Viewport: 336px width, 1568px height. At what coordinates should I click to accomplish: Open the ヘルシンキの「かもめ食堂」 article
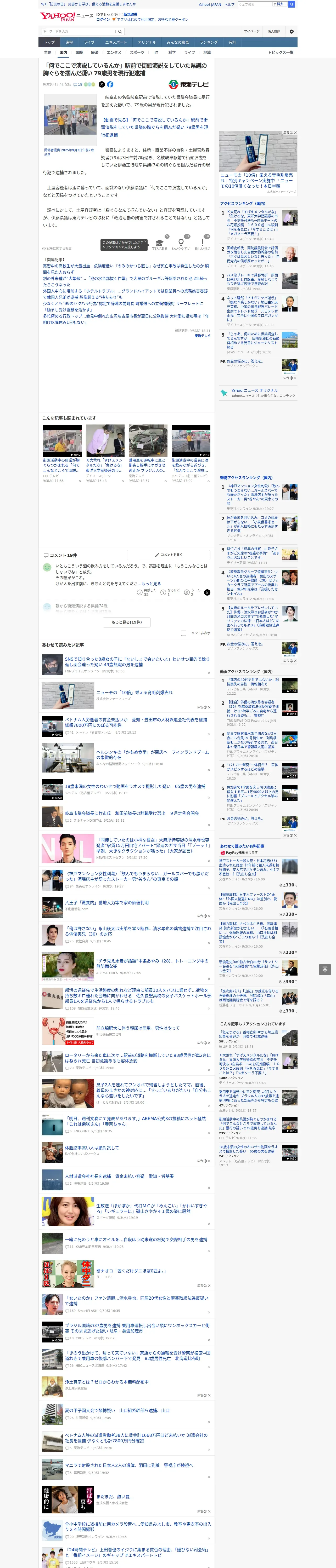(x=153, y=755)
